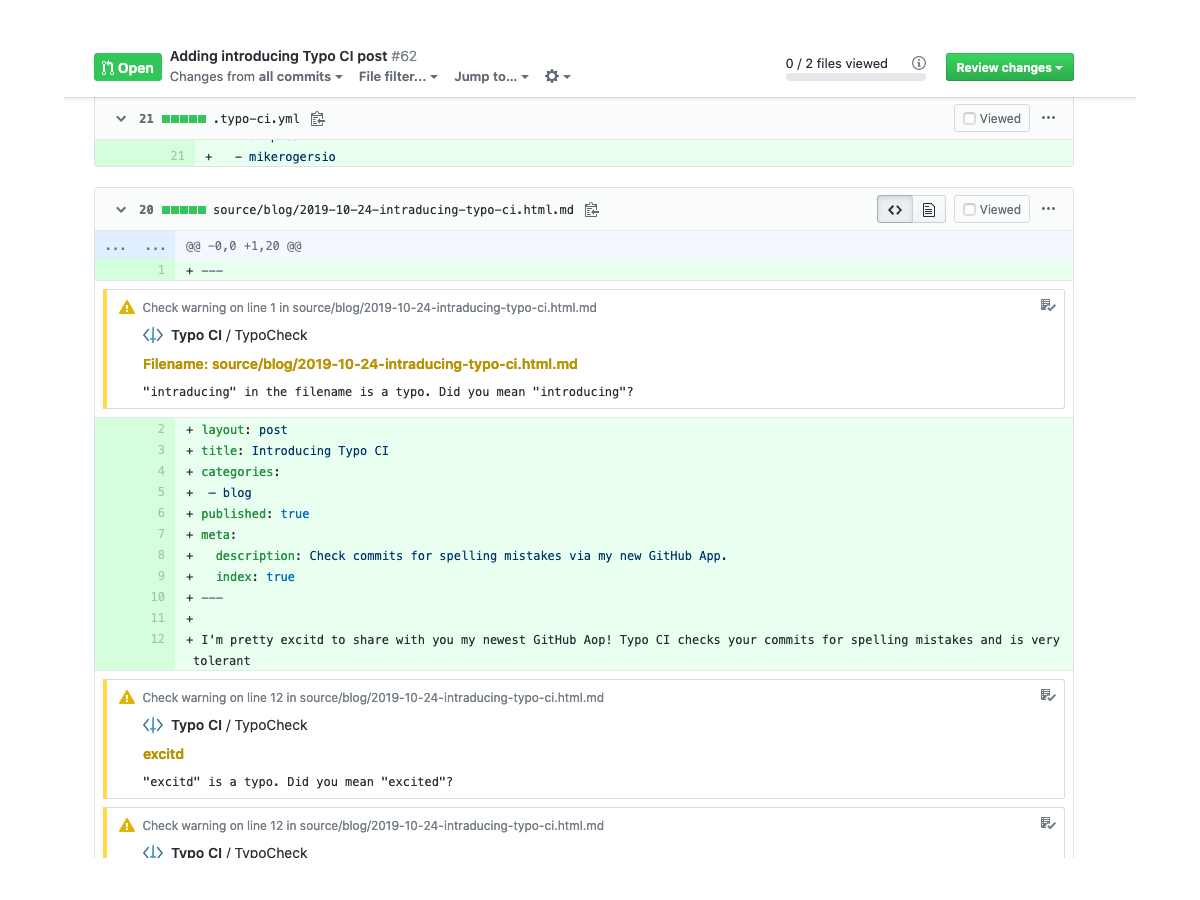
Task: Collapse the blog markdown file diff
Action: click(121, 210)
